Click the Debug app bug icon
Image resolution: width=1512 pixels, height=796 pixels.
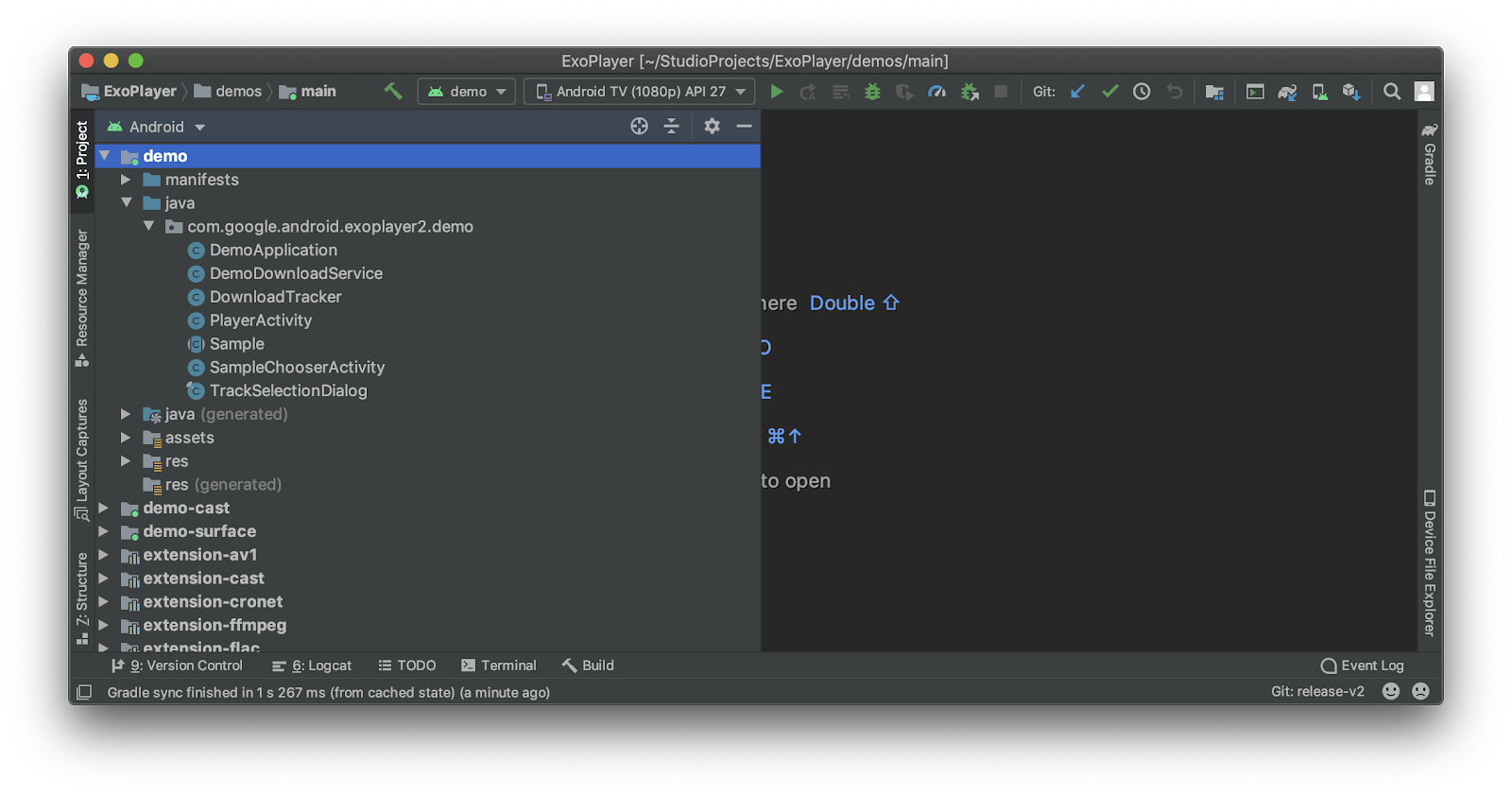point(872,92)
